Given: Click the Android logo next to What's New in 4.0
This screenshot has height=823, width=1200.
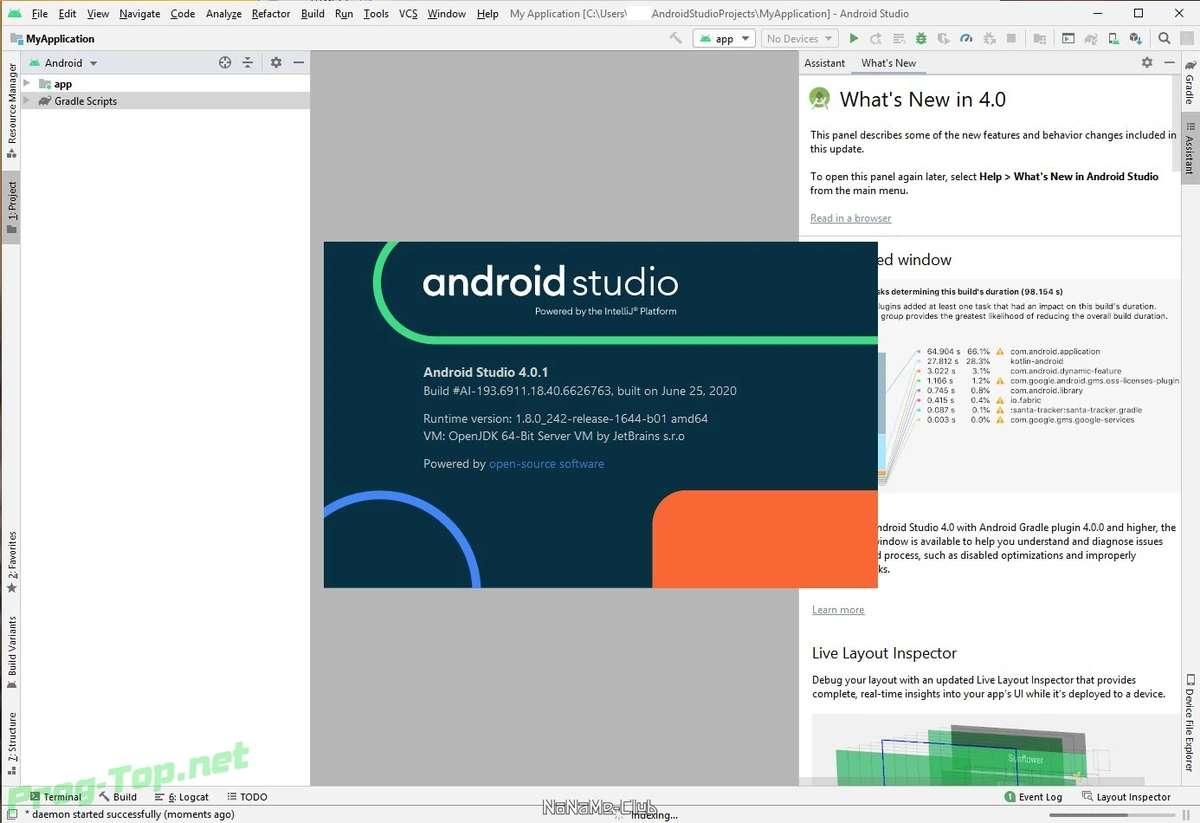Looking at the screenshot, I should [820, 99].
